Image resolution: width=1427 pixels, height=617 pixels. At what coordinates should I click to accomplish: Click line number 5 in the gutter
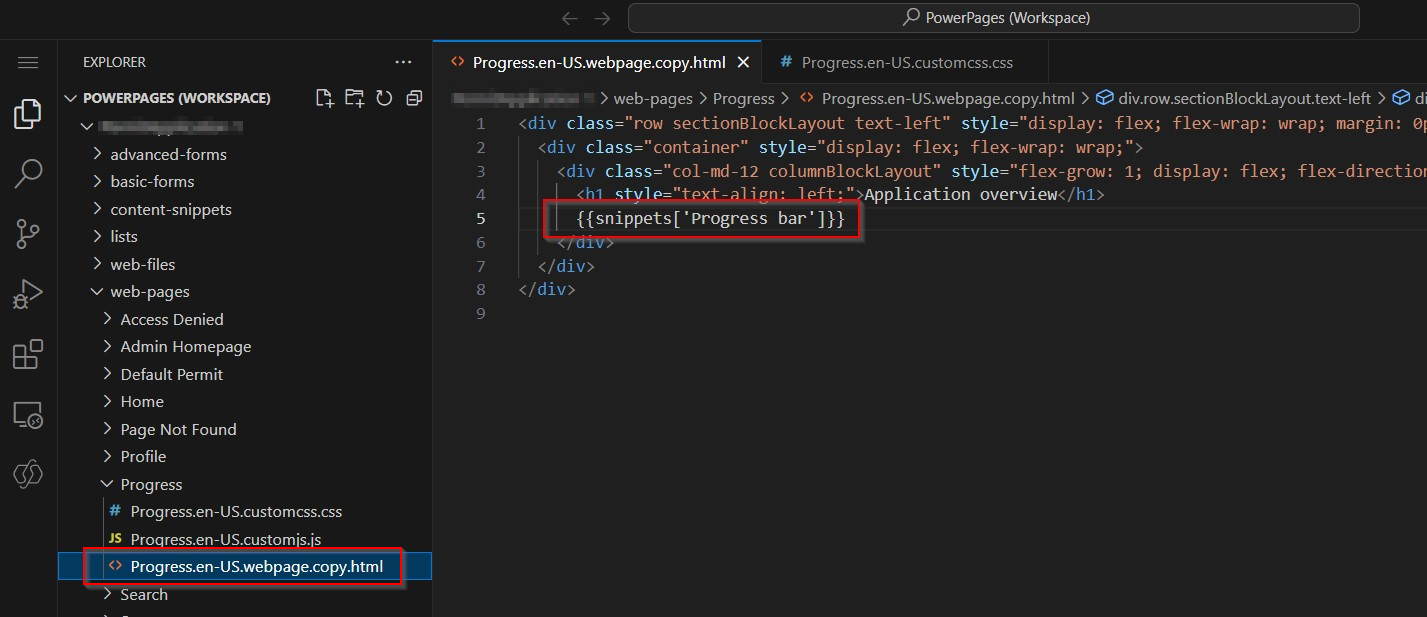pos(481,218)
